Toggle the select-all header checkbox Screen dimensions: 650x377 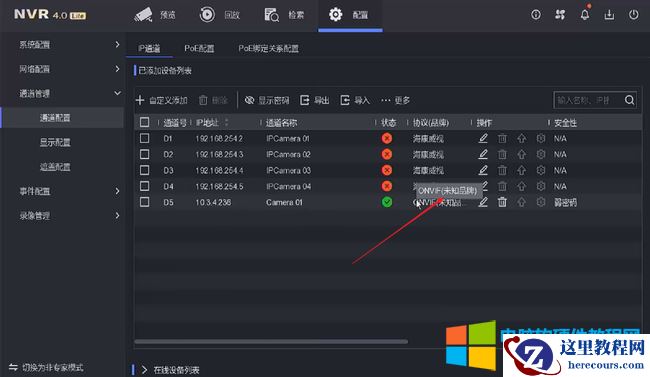click(x=144, y=122)
